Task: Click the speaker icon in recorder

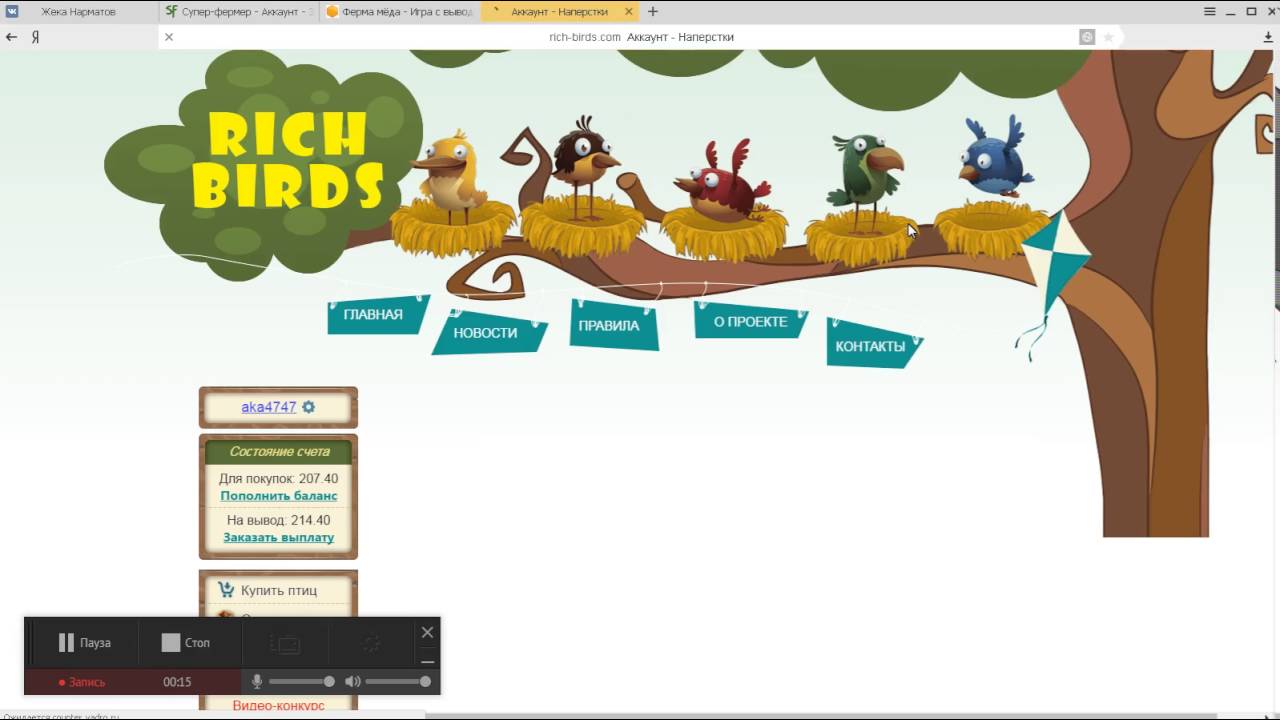Action: point(352,682)
